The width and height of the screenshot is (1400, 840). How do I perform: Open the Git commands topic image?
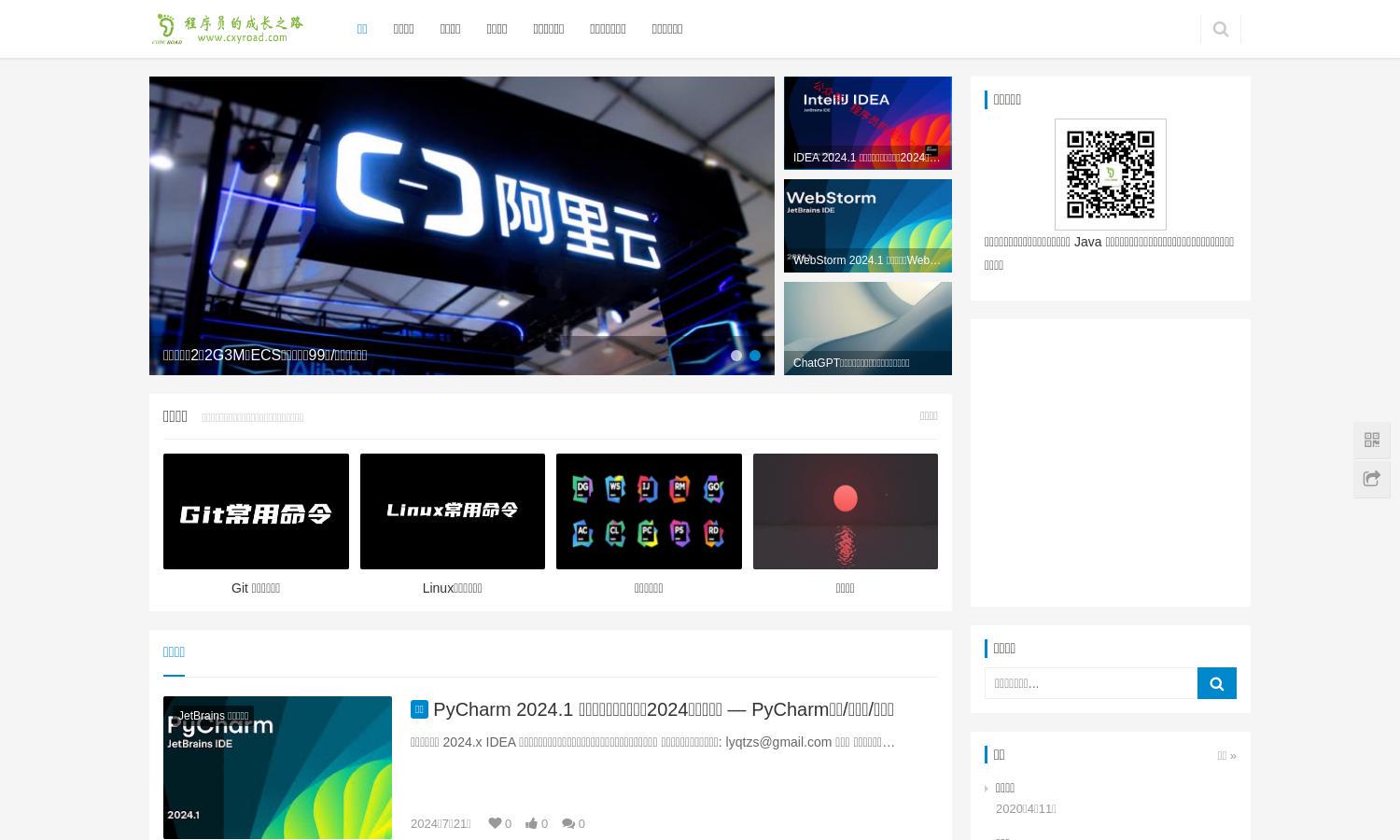pos(256,511)
